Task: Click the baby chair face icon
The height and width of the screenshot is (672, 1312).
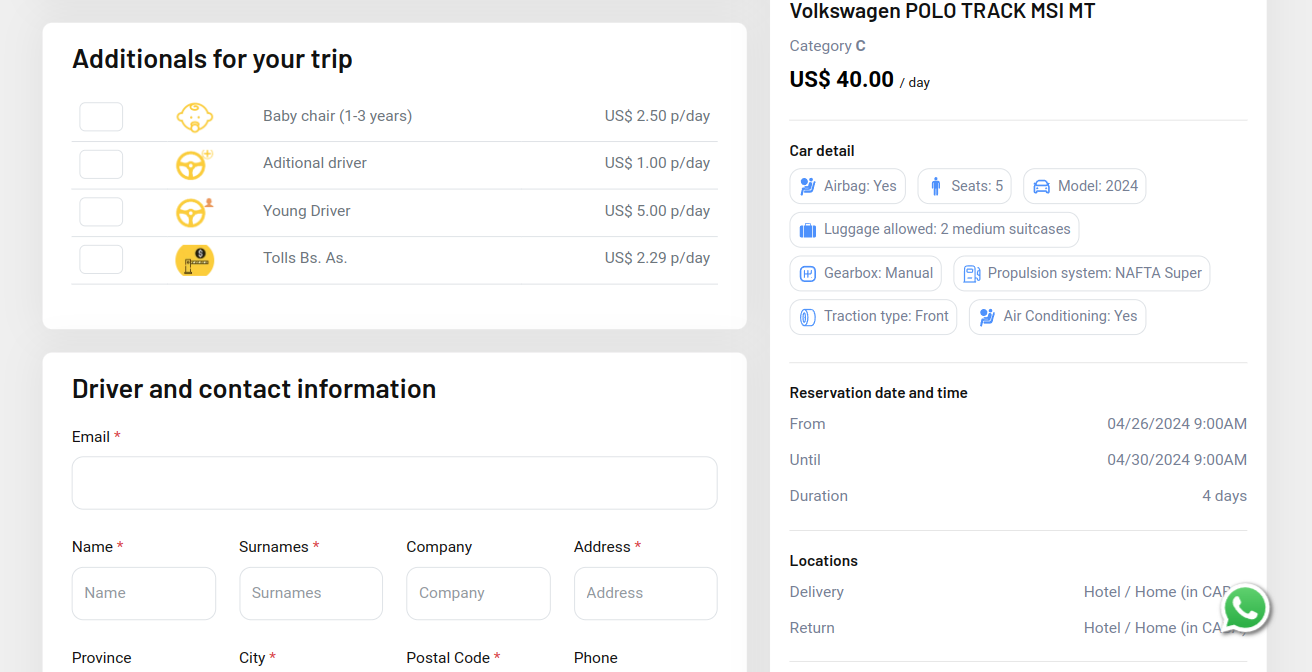Action: tap(194, 117)
